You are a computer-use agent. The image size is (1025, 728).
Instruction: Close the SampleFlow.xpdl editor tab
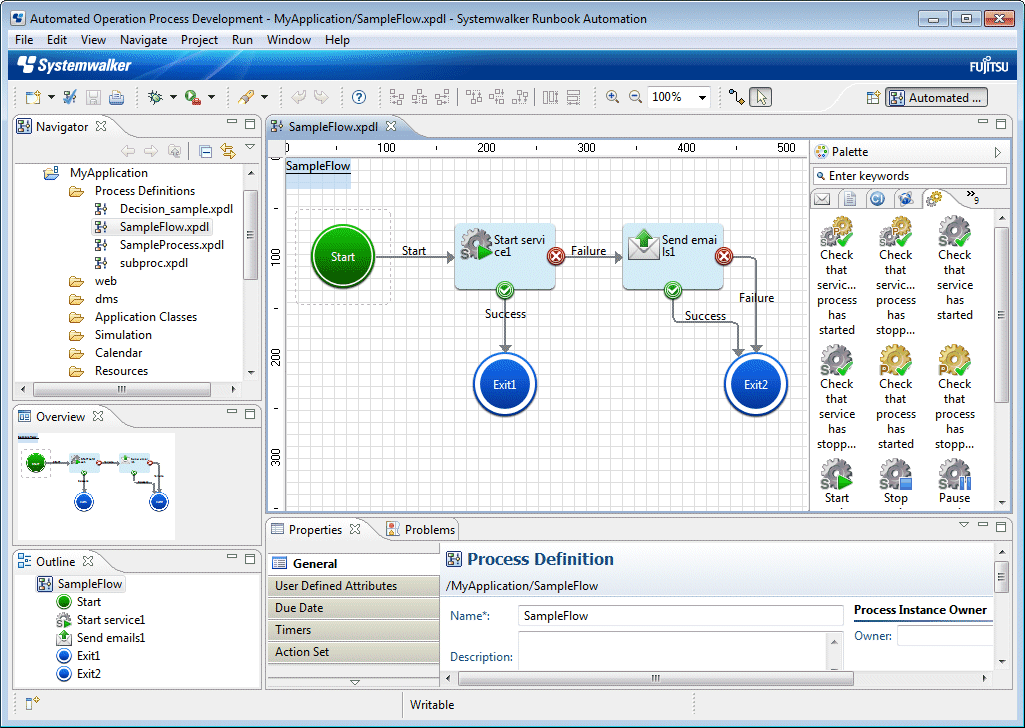click(x=391, y=125)
